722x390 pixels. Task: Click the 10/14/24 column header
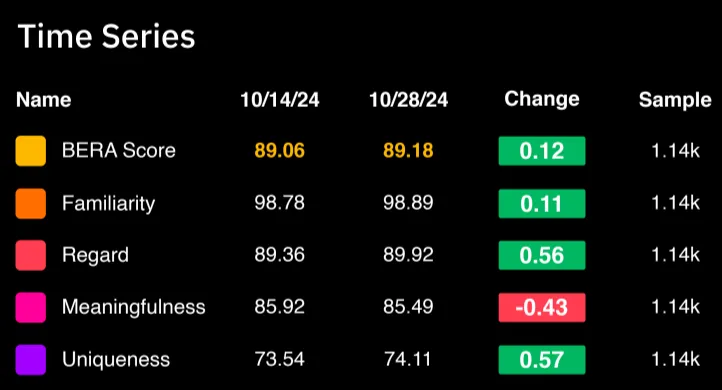point(280,99)
